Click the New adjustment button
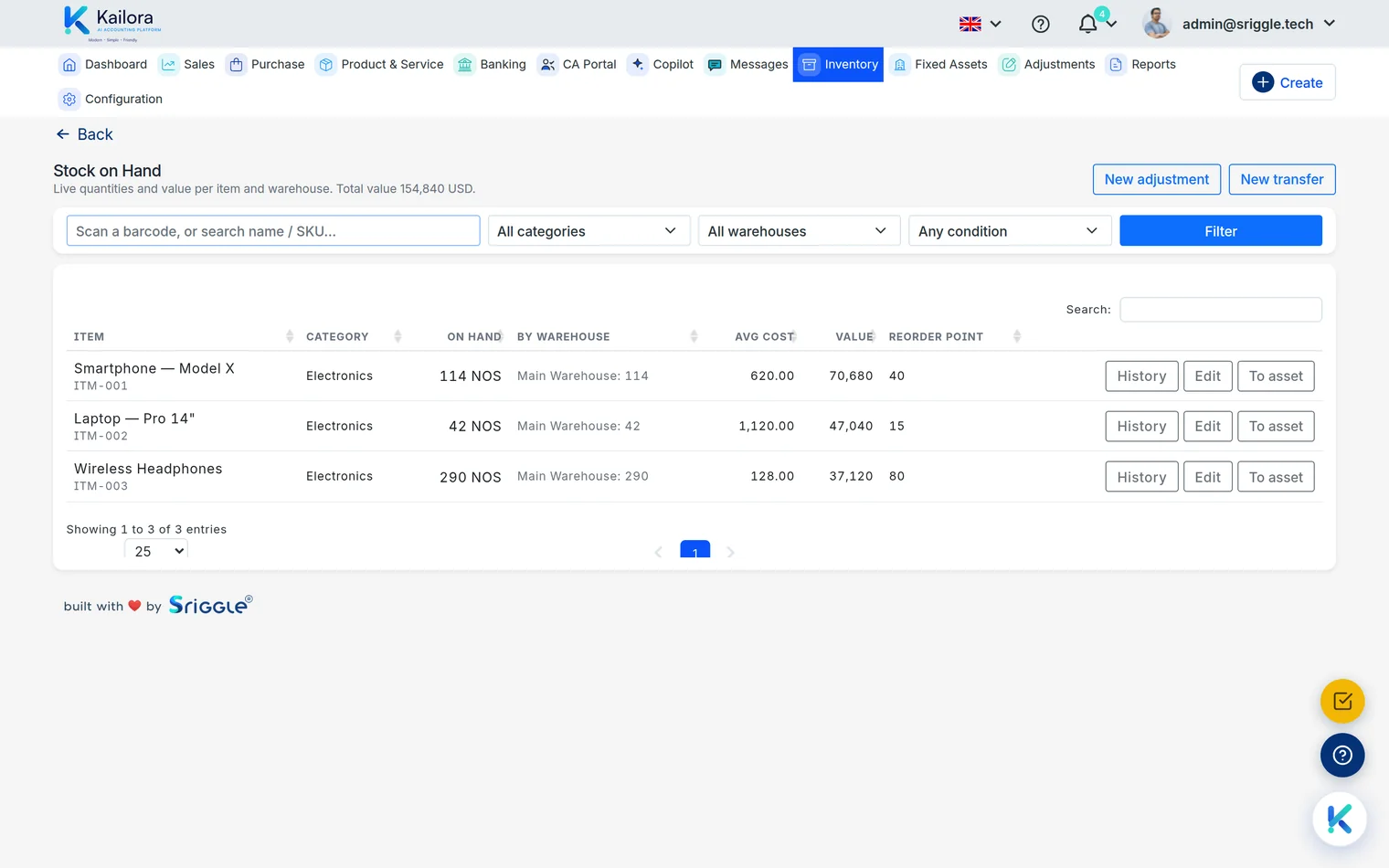The width and height of the screenshot is (1389, 868). [x=1156, y=179]
